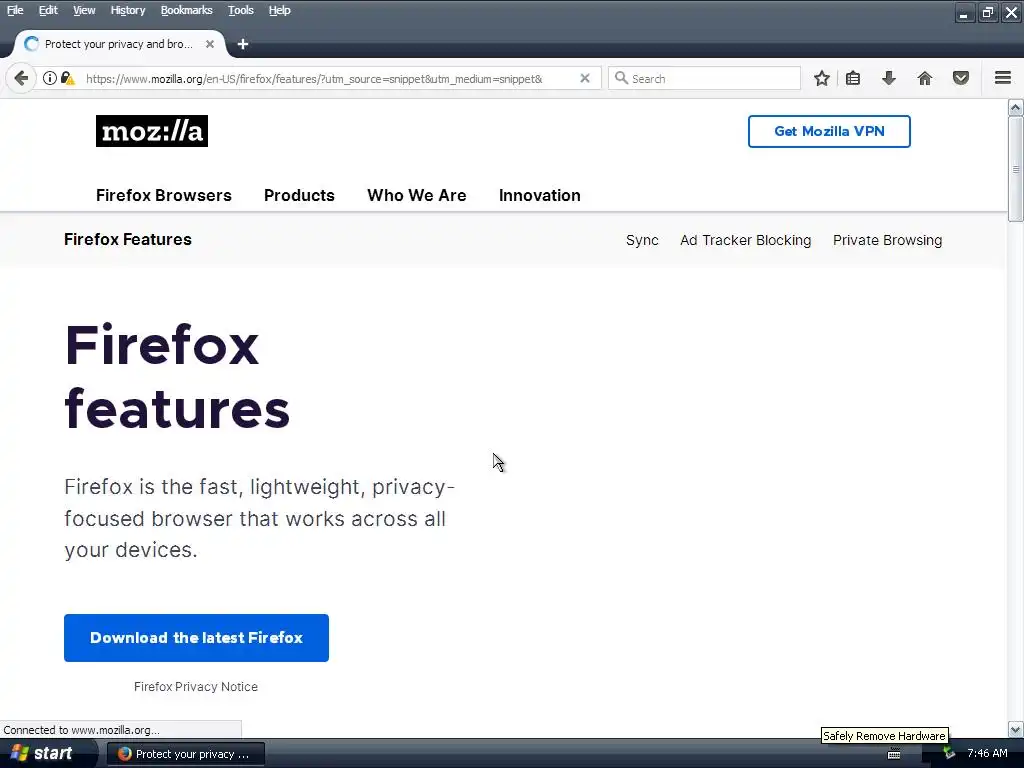The height and width of the screenshot is (768, 1024).
Task: Close the 'Protect your privacy' tab
Action: pos(210,44)
